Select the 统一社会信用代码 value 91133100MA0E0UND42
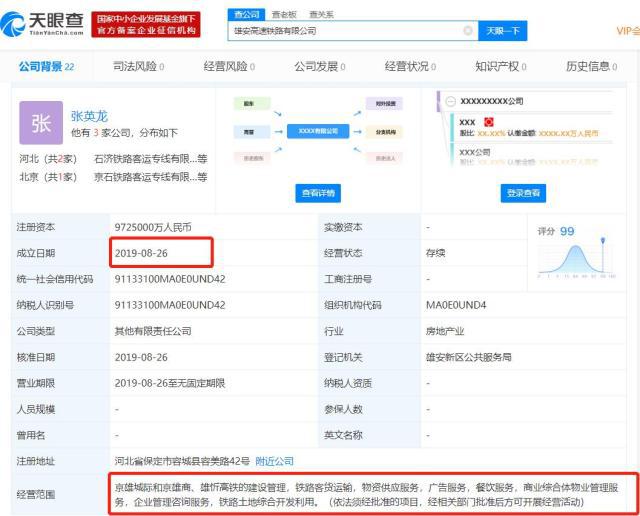The image size is (640, 516). click(x=170, y=279)
